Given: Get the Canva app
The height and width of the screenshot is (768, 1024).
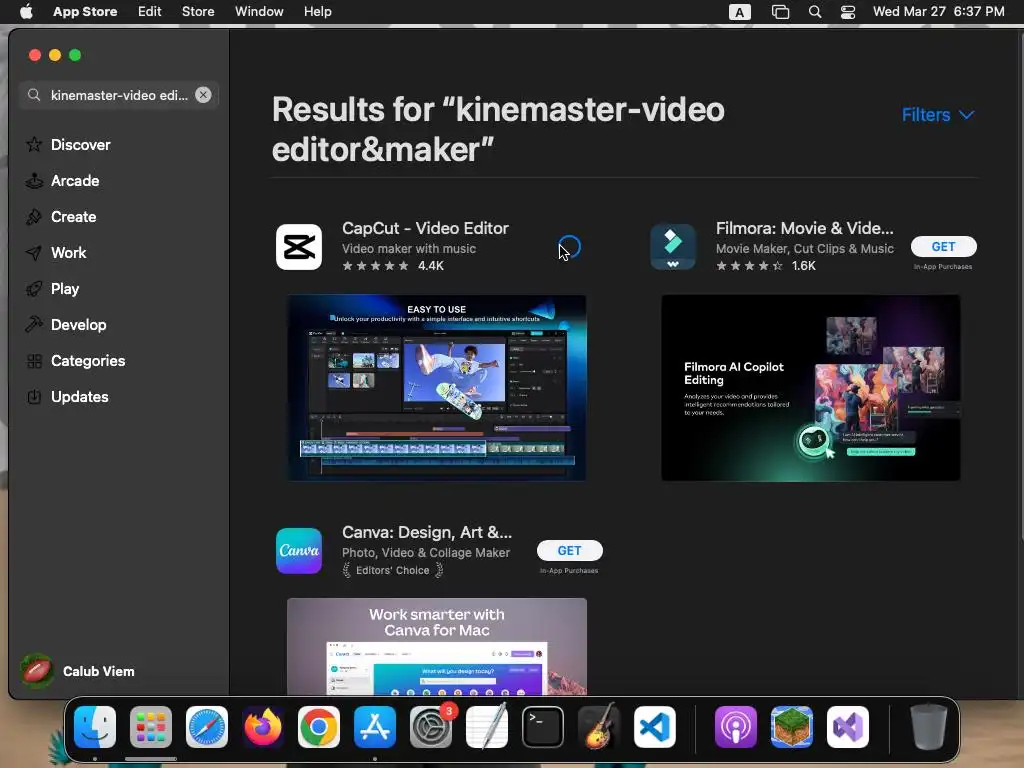Looking at the screenshot, I should (569, 551).
